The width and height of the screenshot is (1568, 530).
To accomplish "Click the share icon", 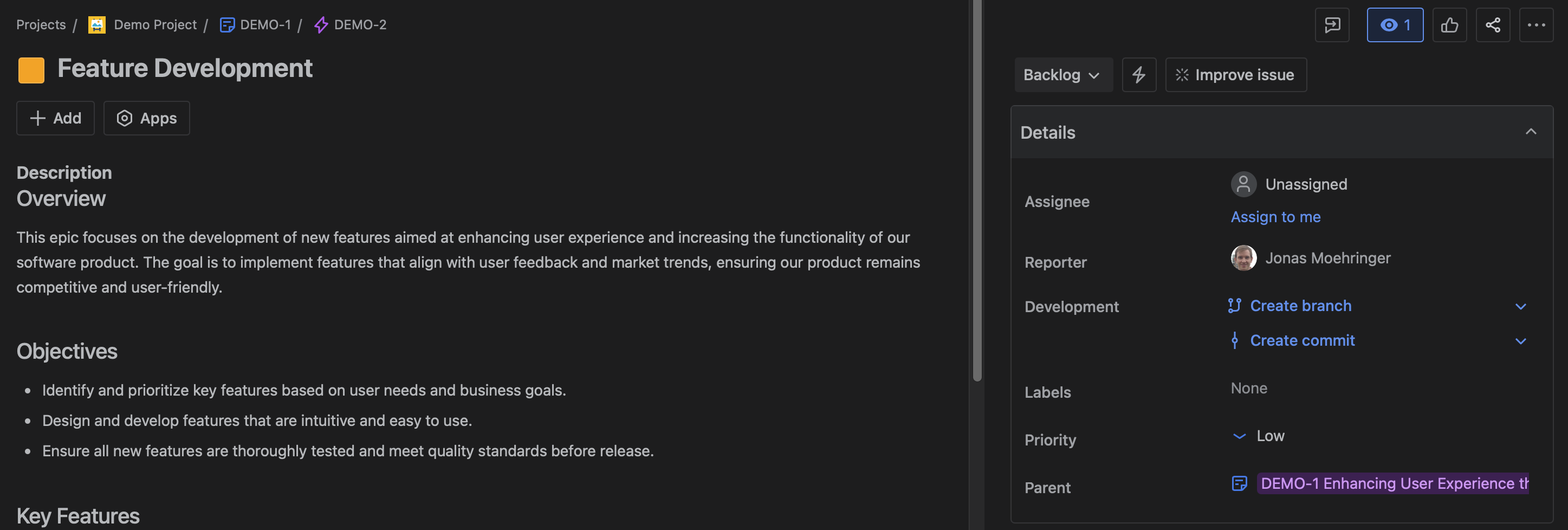I will tap(1493, 25).
